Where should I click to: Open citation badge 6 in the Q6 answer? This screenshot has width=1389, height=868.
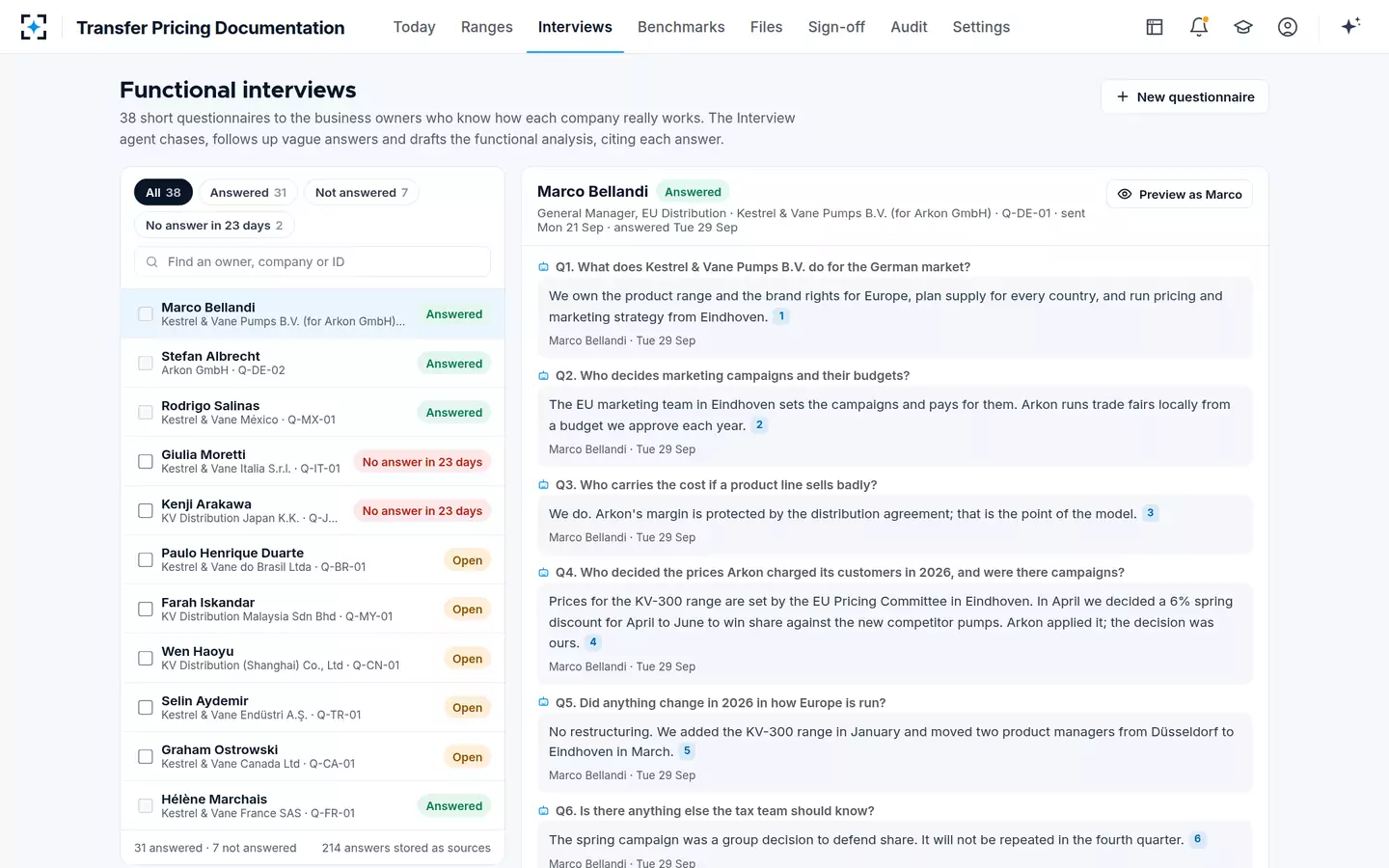(1197, 839)
